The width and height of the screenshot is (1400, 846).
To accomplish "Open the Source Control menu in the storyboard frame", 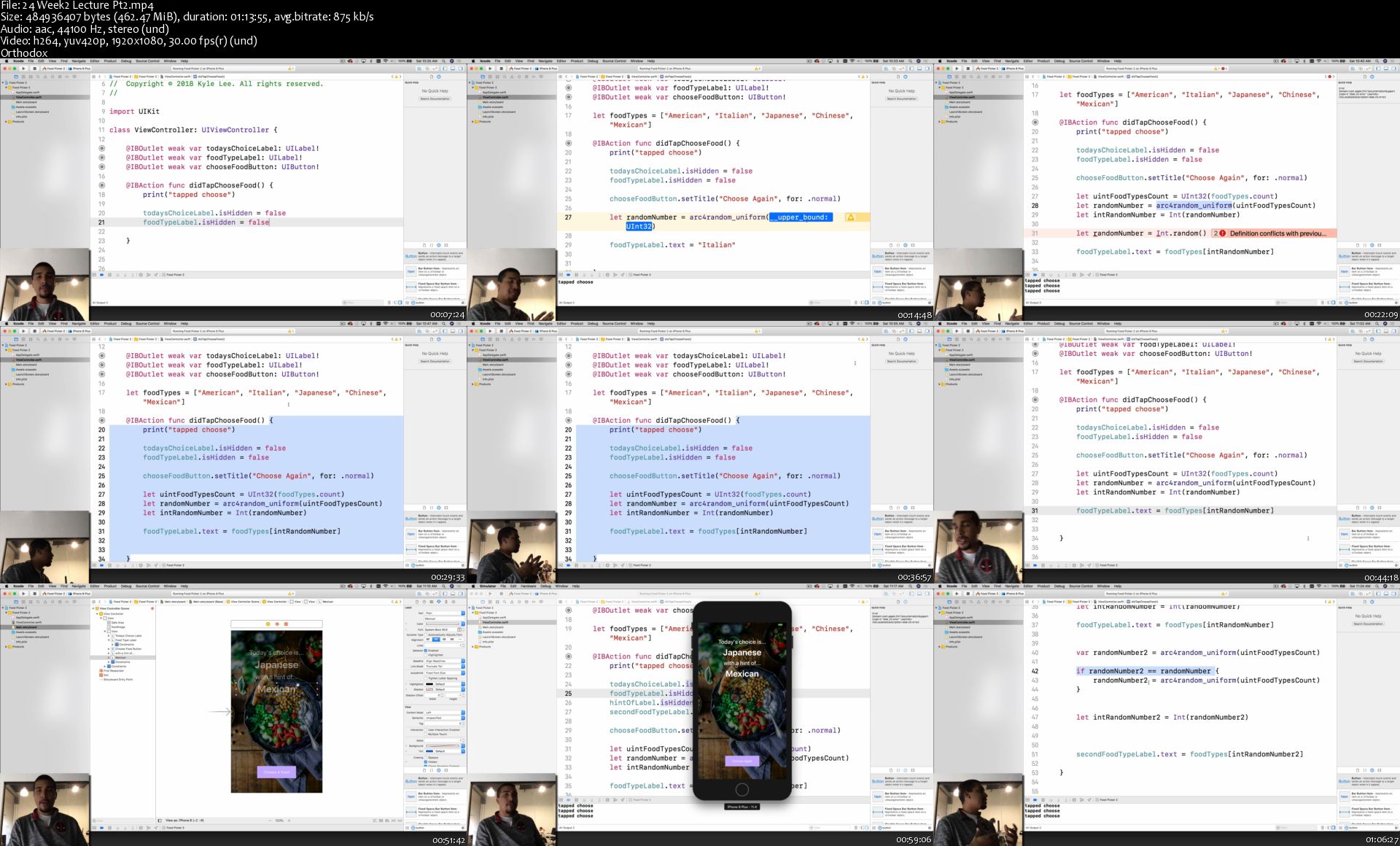I will tap(147, 586).
